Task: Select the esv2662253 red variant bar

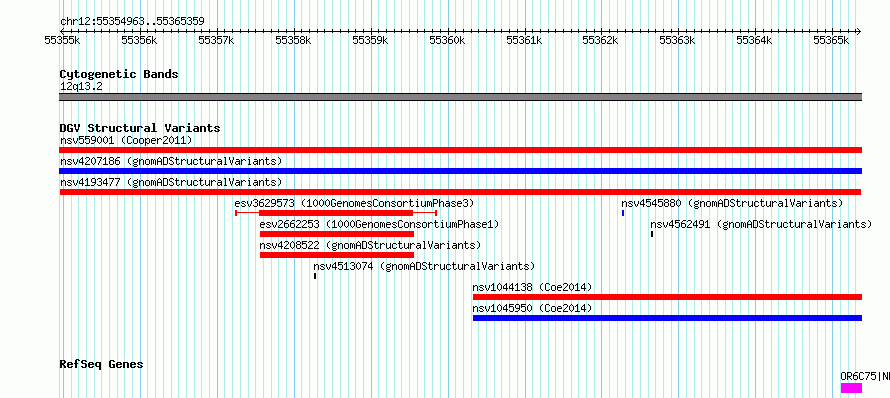Action: coord(337,234)
